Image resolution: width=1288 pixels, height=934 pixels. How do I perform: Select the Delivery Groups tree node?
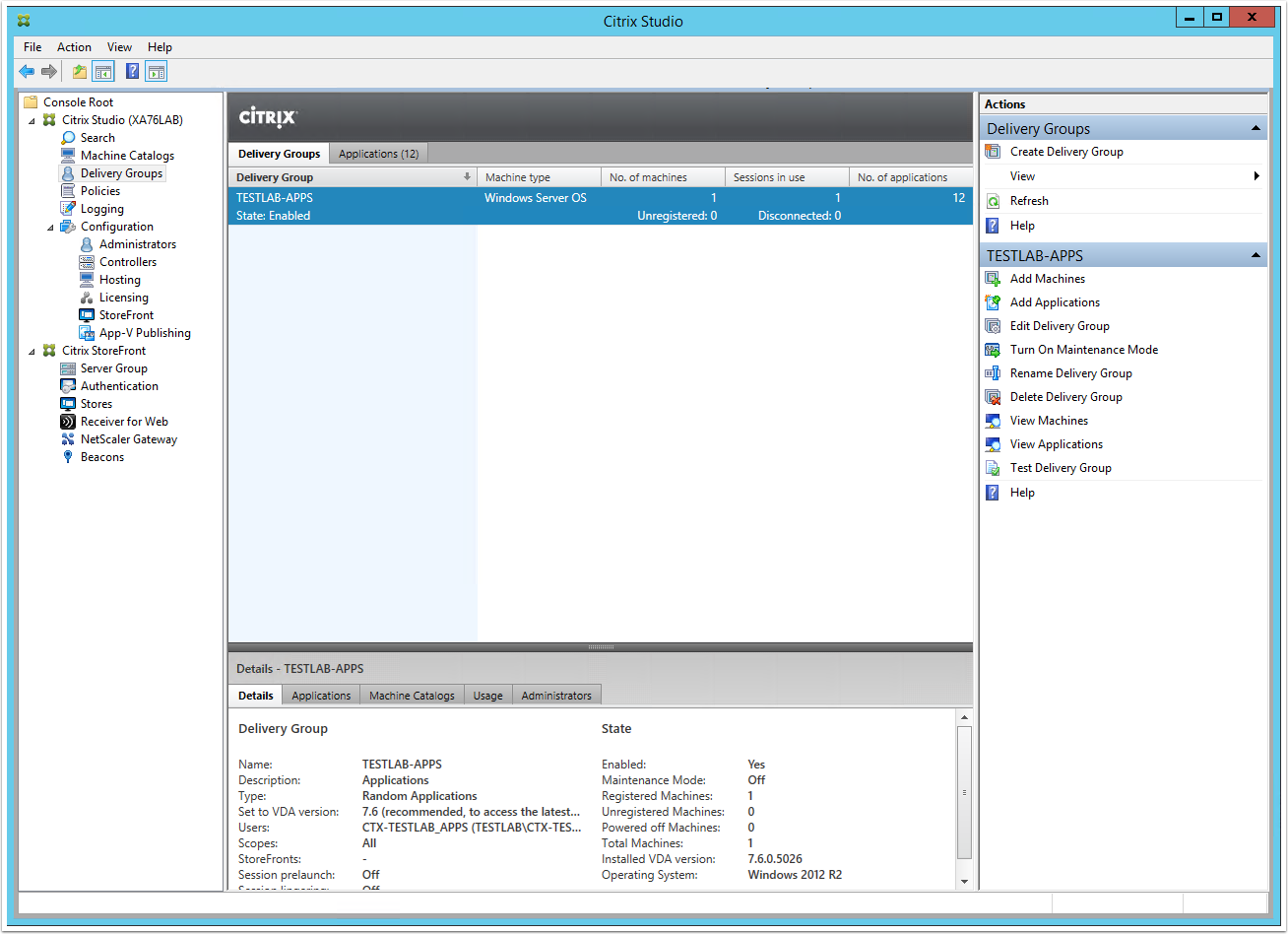(x=121, y=173)
